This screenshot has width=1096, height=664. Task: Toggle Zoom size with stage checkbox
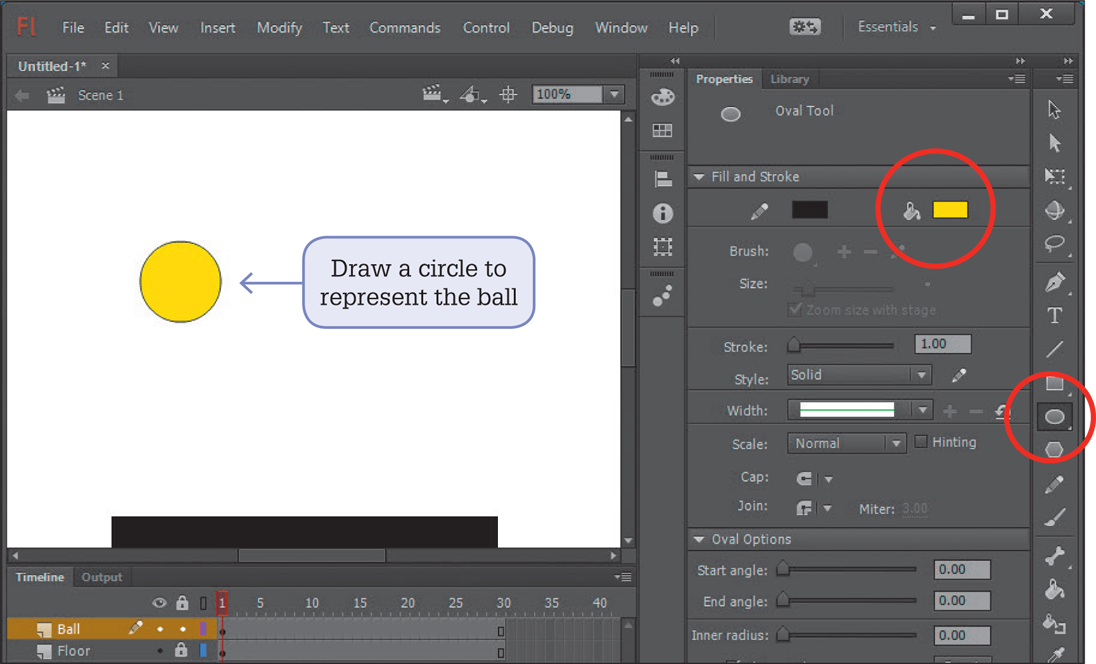(x=795, y=310)
